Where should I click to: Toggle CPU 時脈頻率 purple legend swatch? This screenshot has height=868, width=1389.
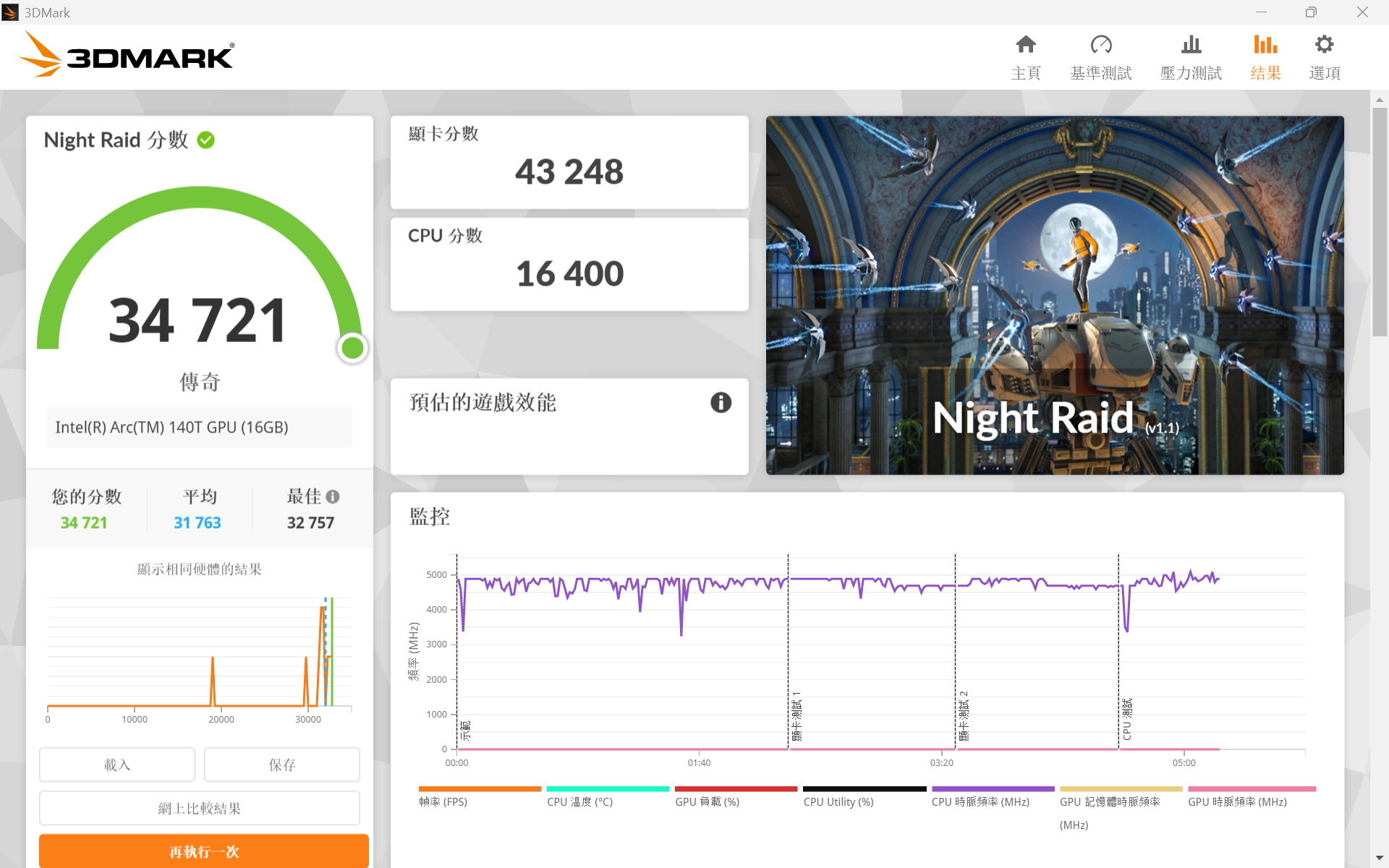(993, 789)
